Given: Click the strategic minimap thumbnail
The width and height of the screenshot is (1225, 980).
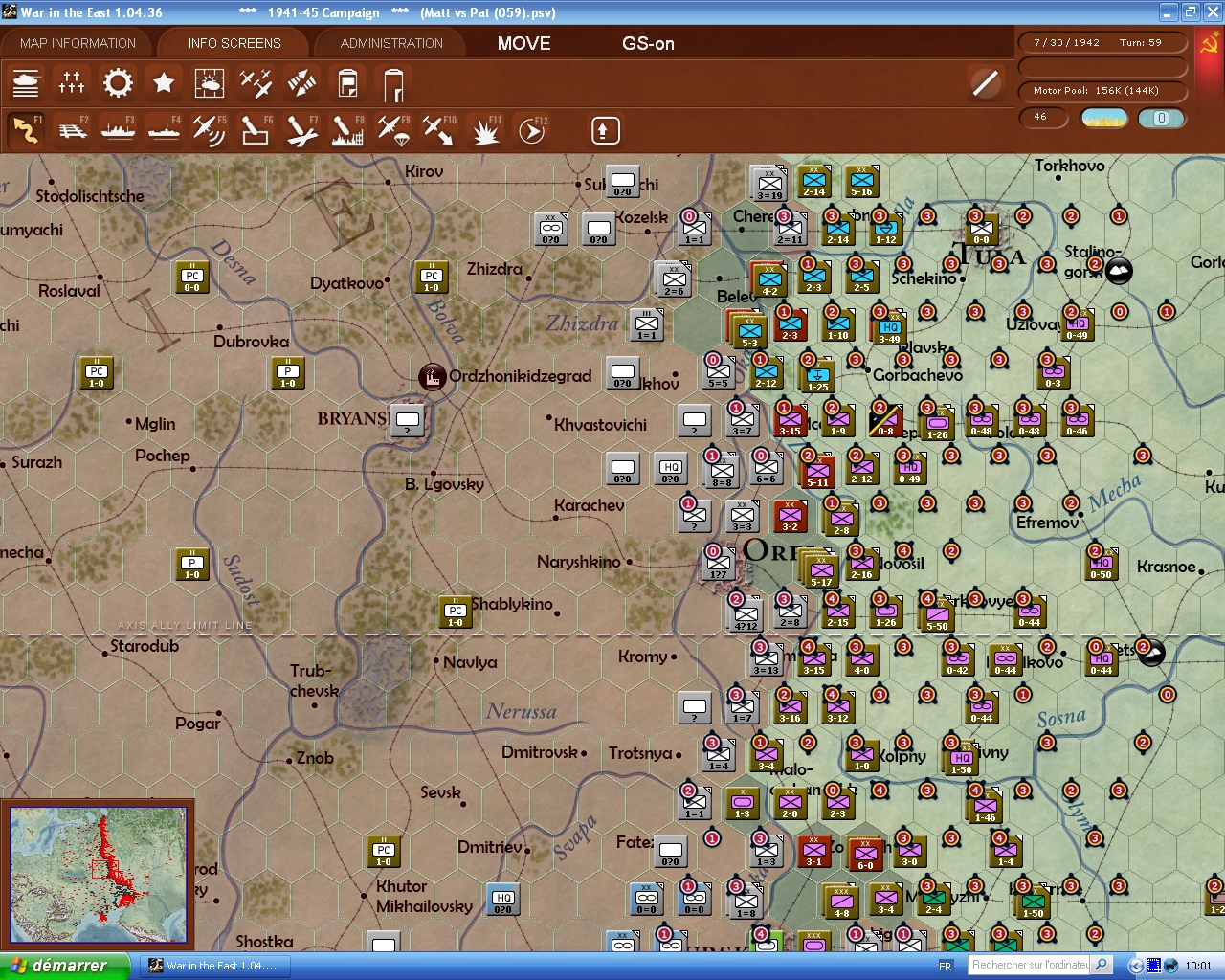Looking at the screenshot, I should click(x=99, y=876).
